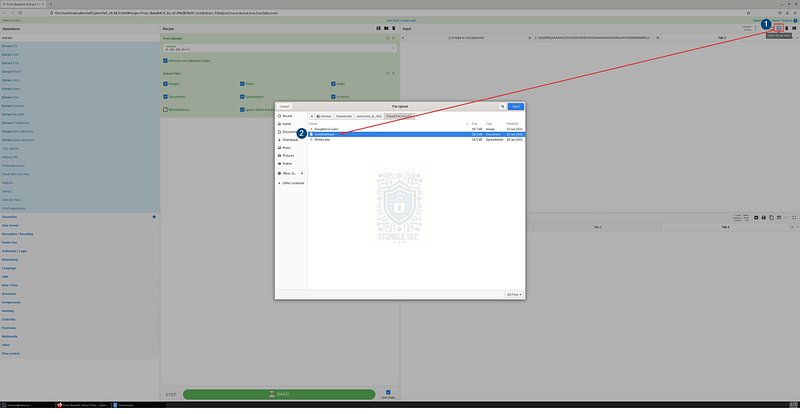The height and width of the screenshot is (414, 800).
Task: Open Other Locations in dialog sidebar
Action: click(x=291, y=183)
